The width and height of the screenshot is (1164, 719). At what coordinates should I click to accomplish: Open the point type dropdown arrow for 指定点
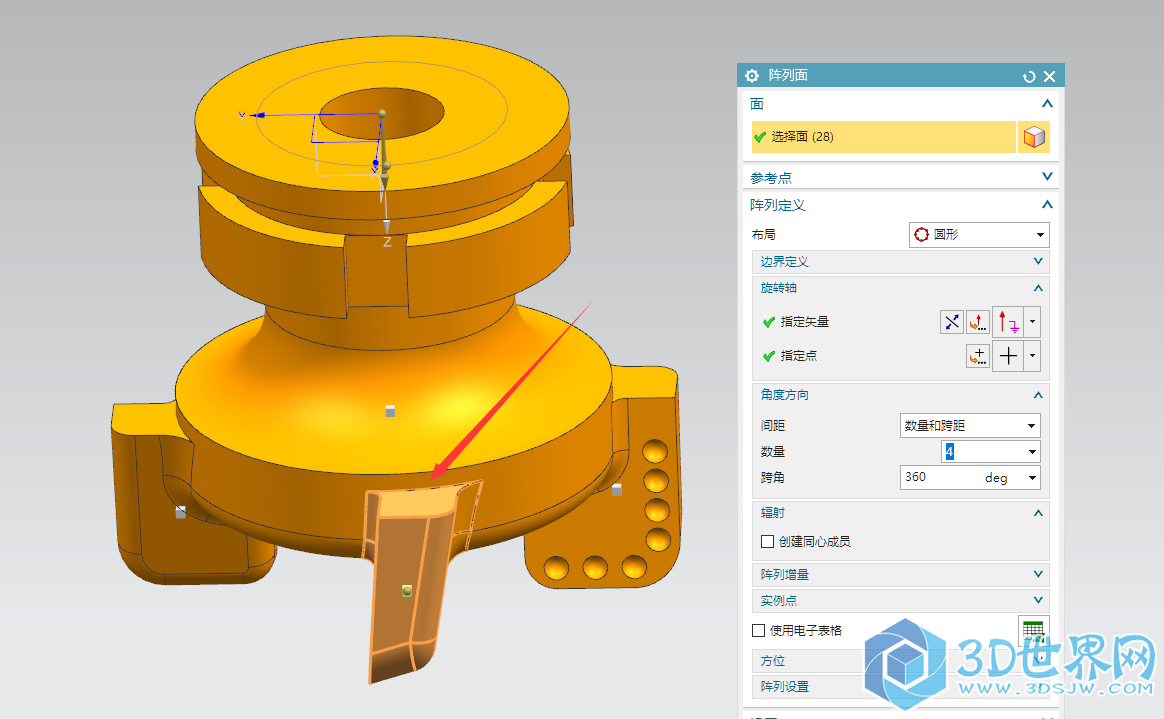point(1033,356)
